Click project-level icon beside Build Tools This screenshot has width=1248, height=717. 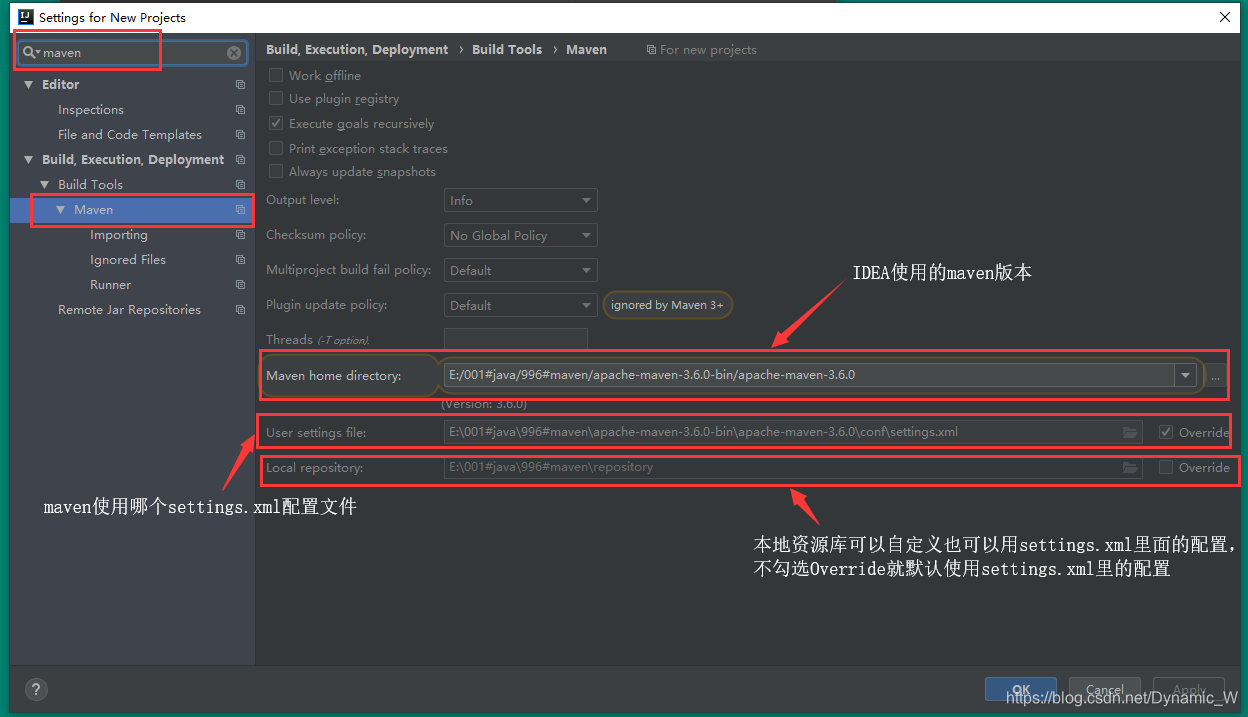240,185
